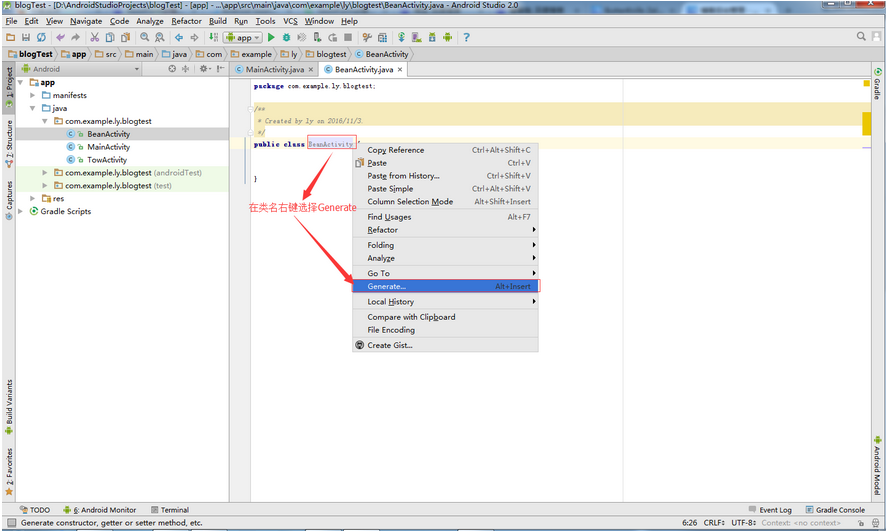886x531 pixels.
Task: Open the Navigate menu
Action: (86, 21)
